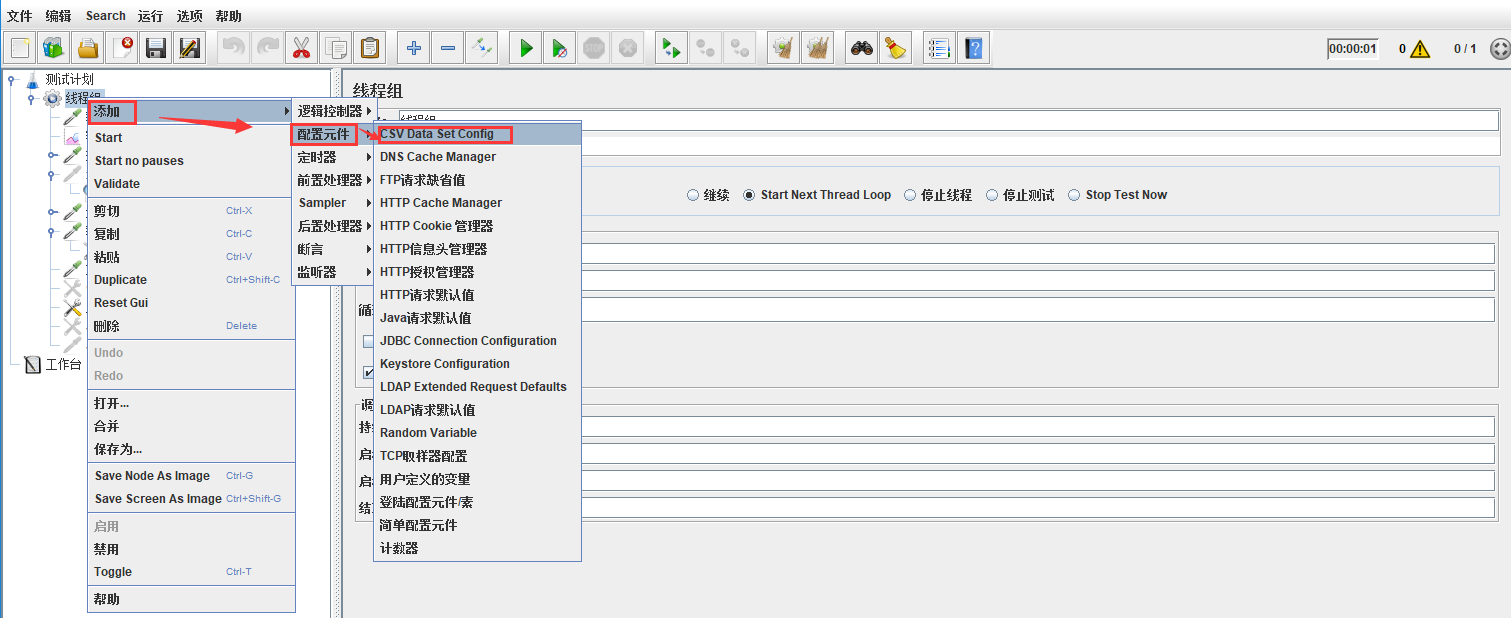The width and height of the screenshot is (1511, 618).
Task: Open the 文件 menu in menu bar
Action: (20, 16)
